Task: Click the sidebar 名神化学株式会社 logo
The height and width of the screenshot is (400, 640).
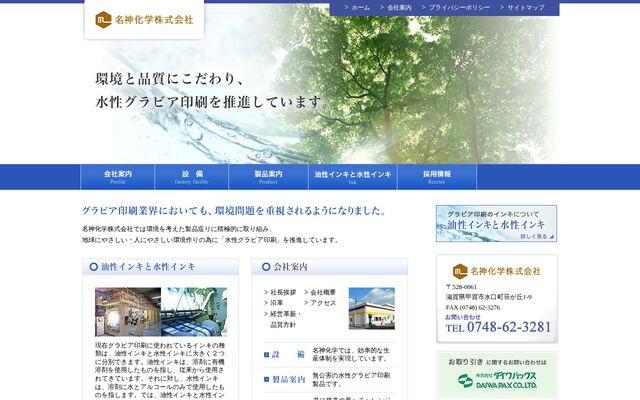Action: point(497,271)
